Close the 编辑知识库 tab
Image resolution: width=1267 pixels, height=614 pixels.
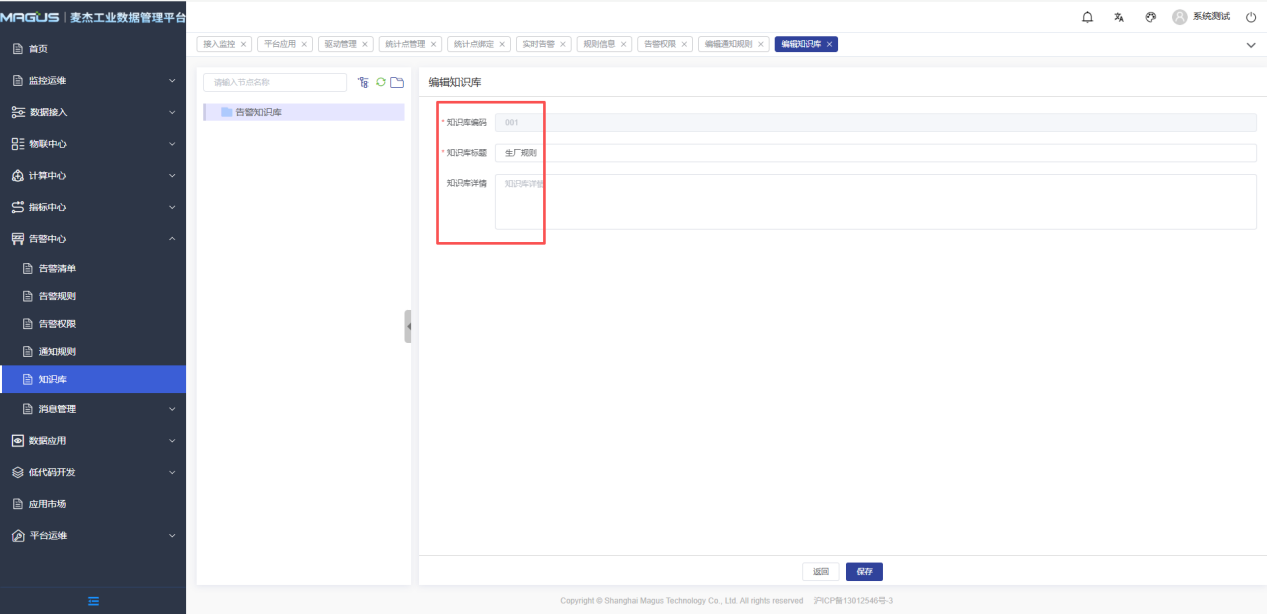[x=829, y=44]
